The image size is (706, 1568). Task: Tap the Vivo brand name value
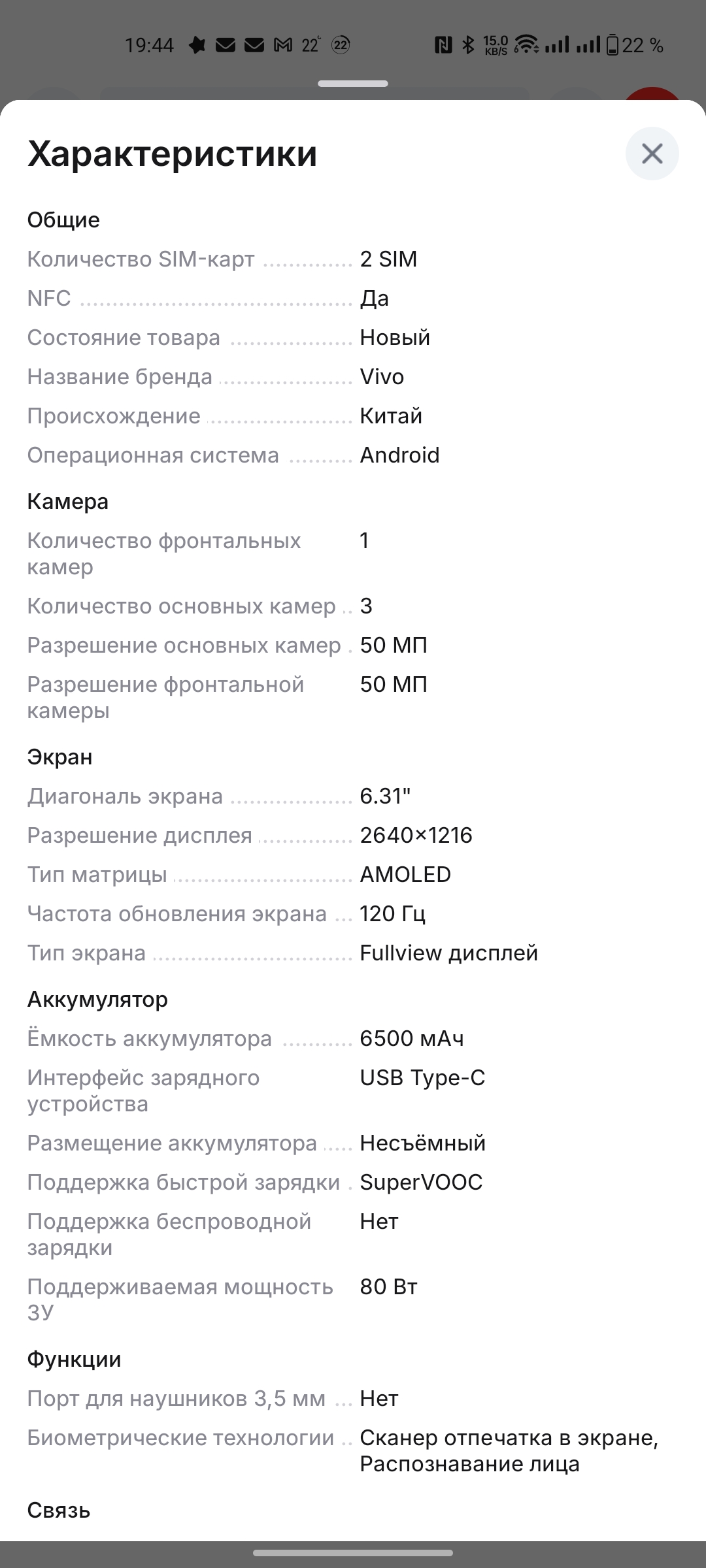pyautogui.click(x=382, y=377)
